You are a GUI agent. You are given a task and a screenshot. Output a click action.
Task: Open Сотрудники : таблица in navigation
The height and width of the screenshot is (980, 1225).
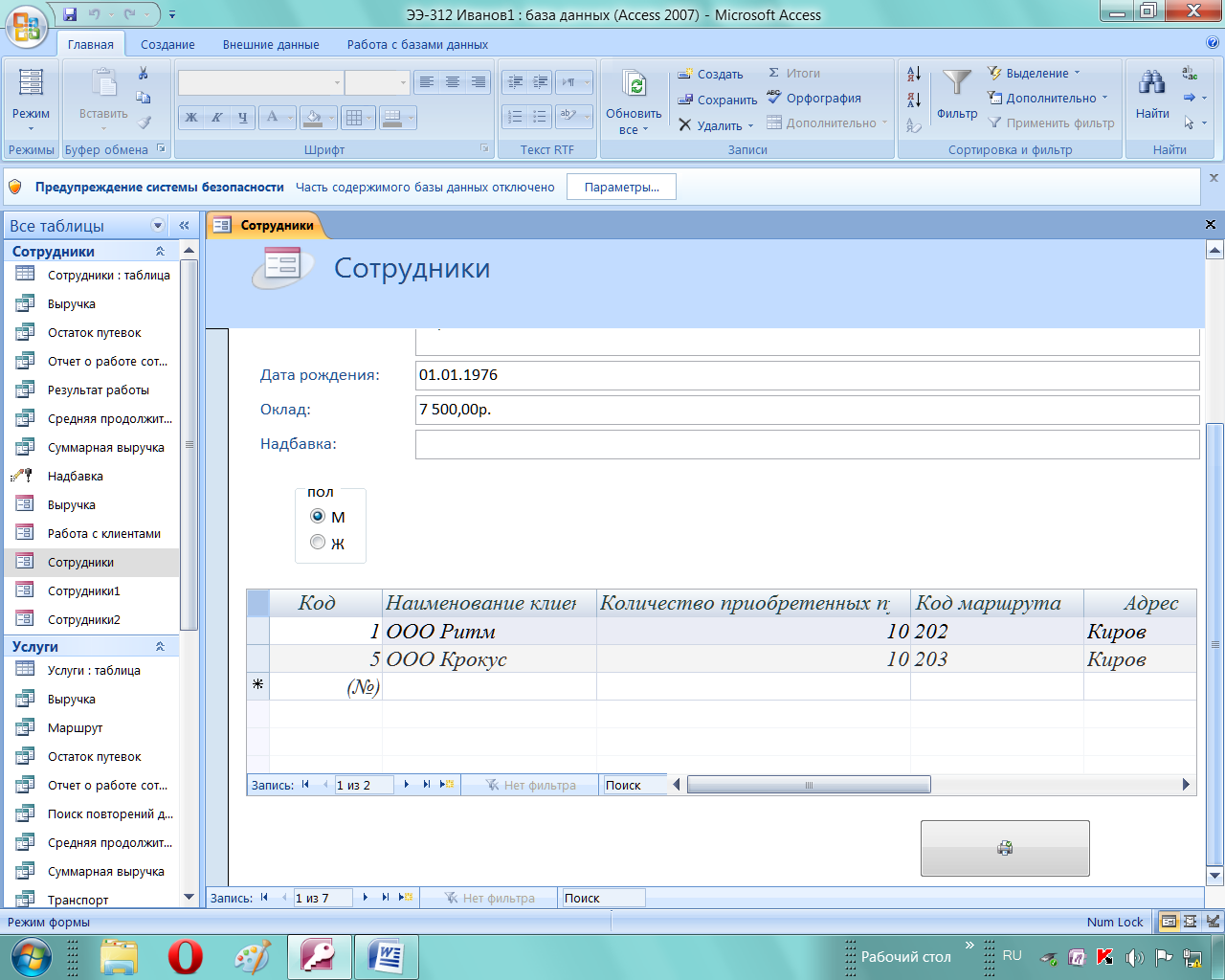(x=93, y=275)
